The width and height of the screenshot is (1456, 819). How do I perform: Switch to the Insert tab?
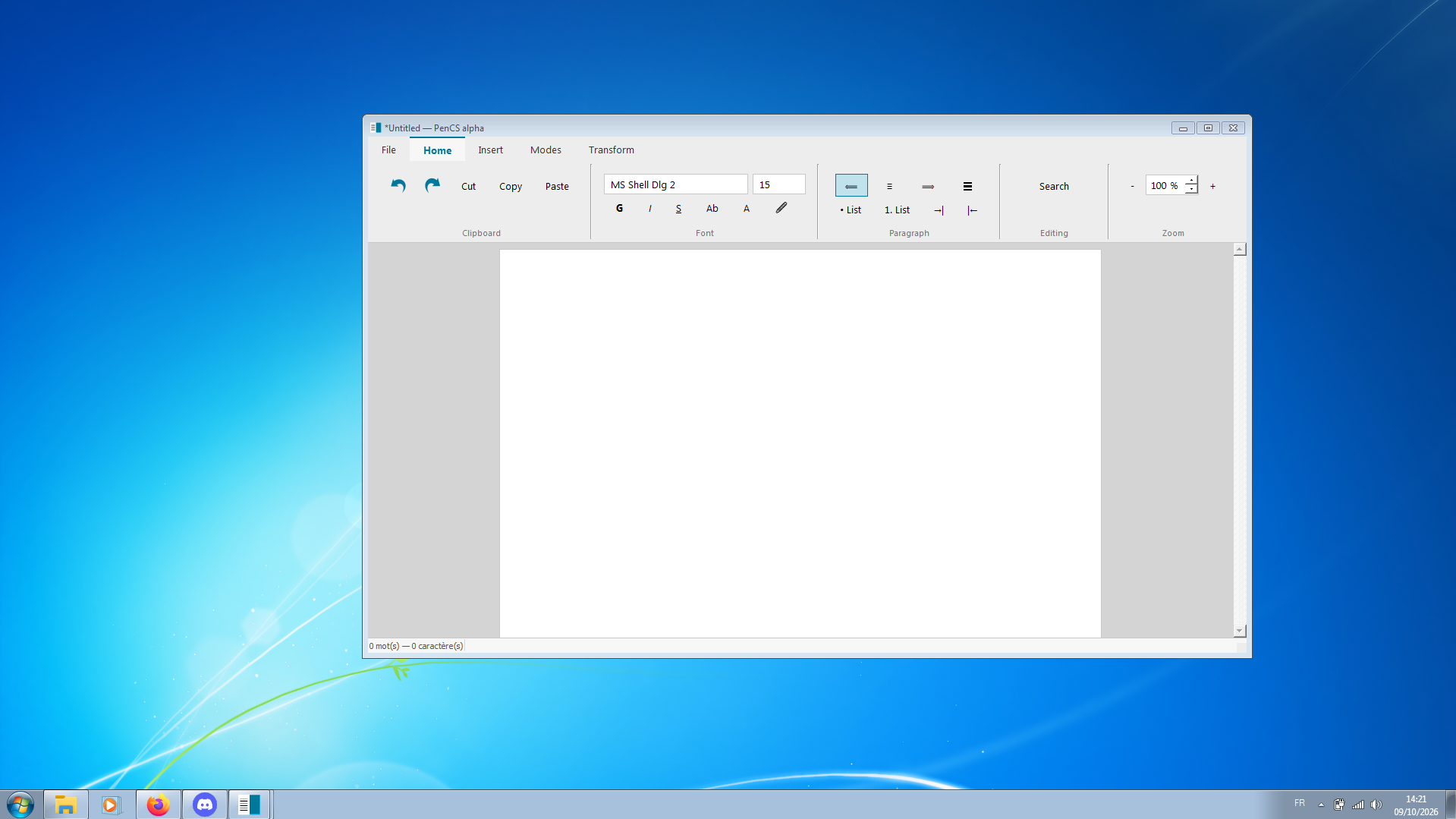tap(490, 150)
